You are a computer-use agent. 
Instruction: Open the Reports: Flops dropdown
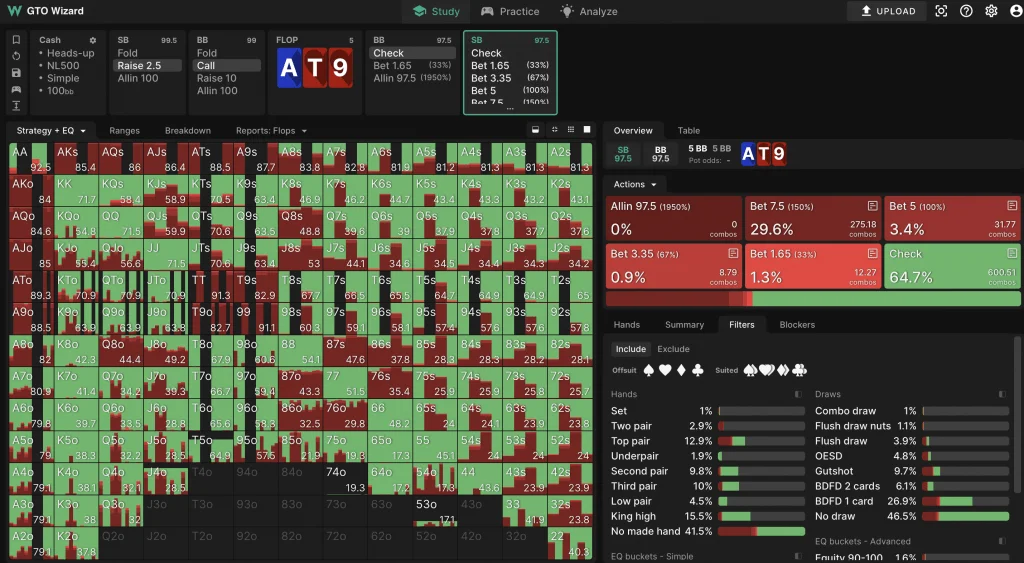pyautogui.click(x=271, y=130)
